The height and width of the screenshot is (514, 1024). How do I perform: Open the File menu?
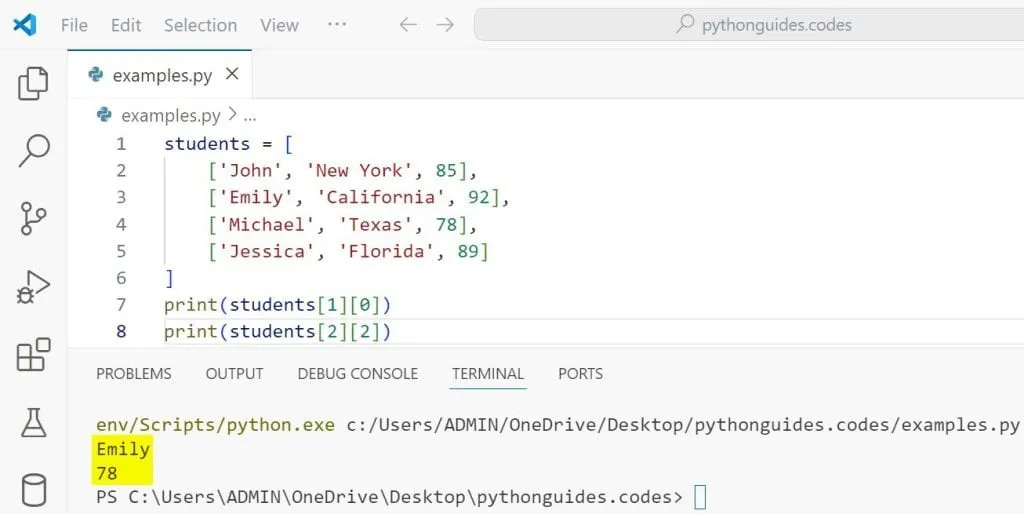[74, 25]
